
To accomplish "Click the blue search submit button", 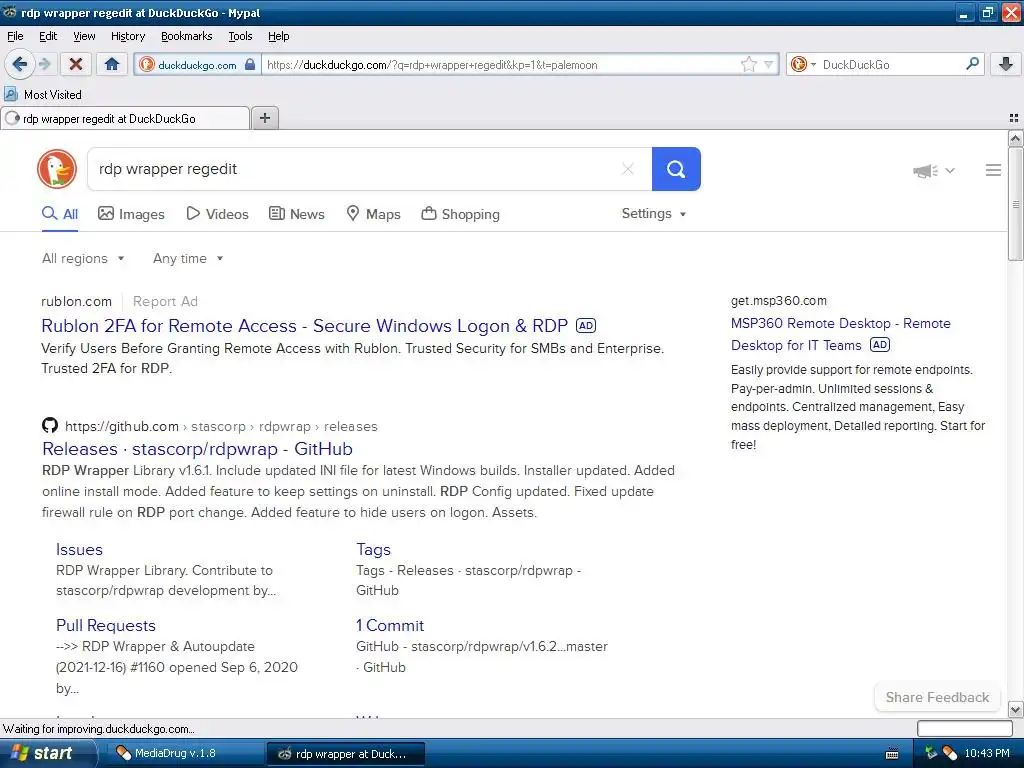I will [676, 169].
